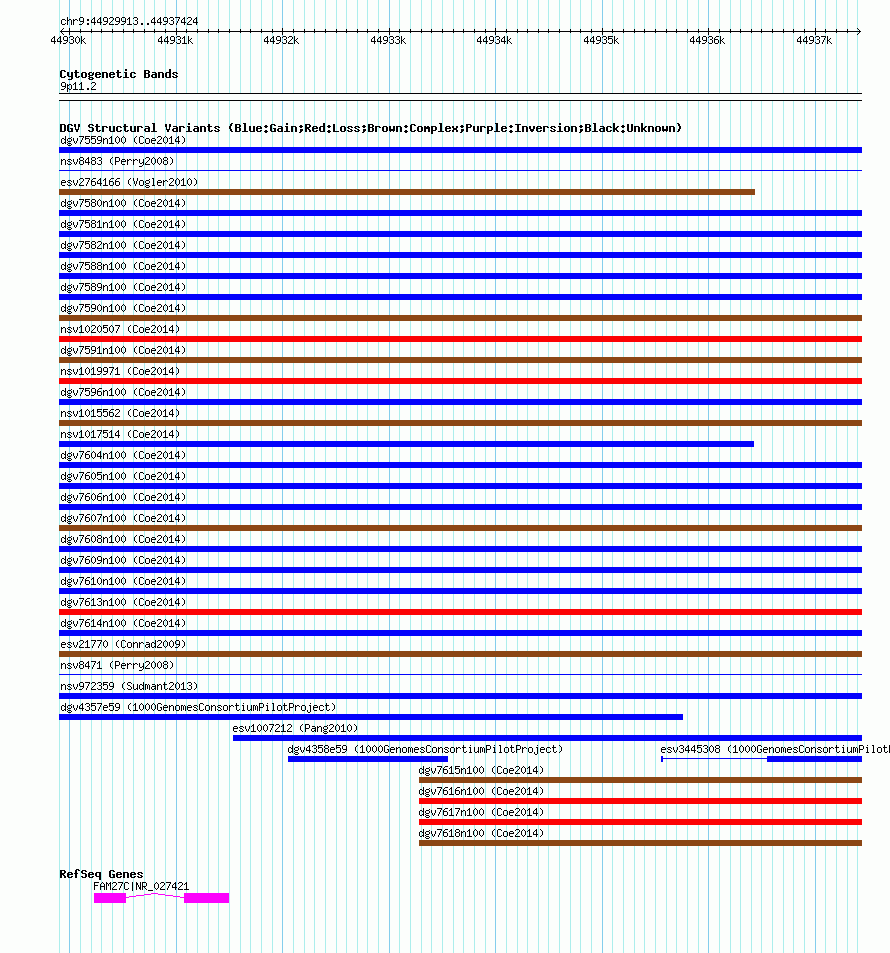Image resolution: width=890 pixels, height=953 pixels.
Task: Click the brown bar under esv21770
Action: pos(460,654)
